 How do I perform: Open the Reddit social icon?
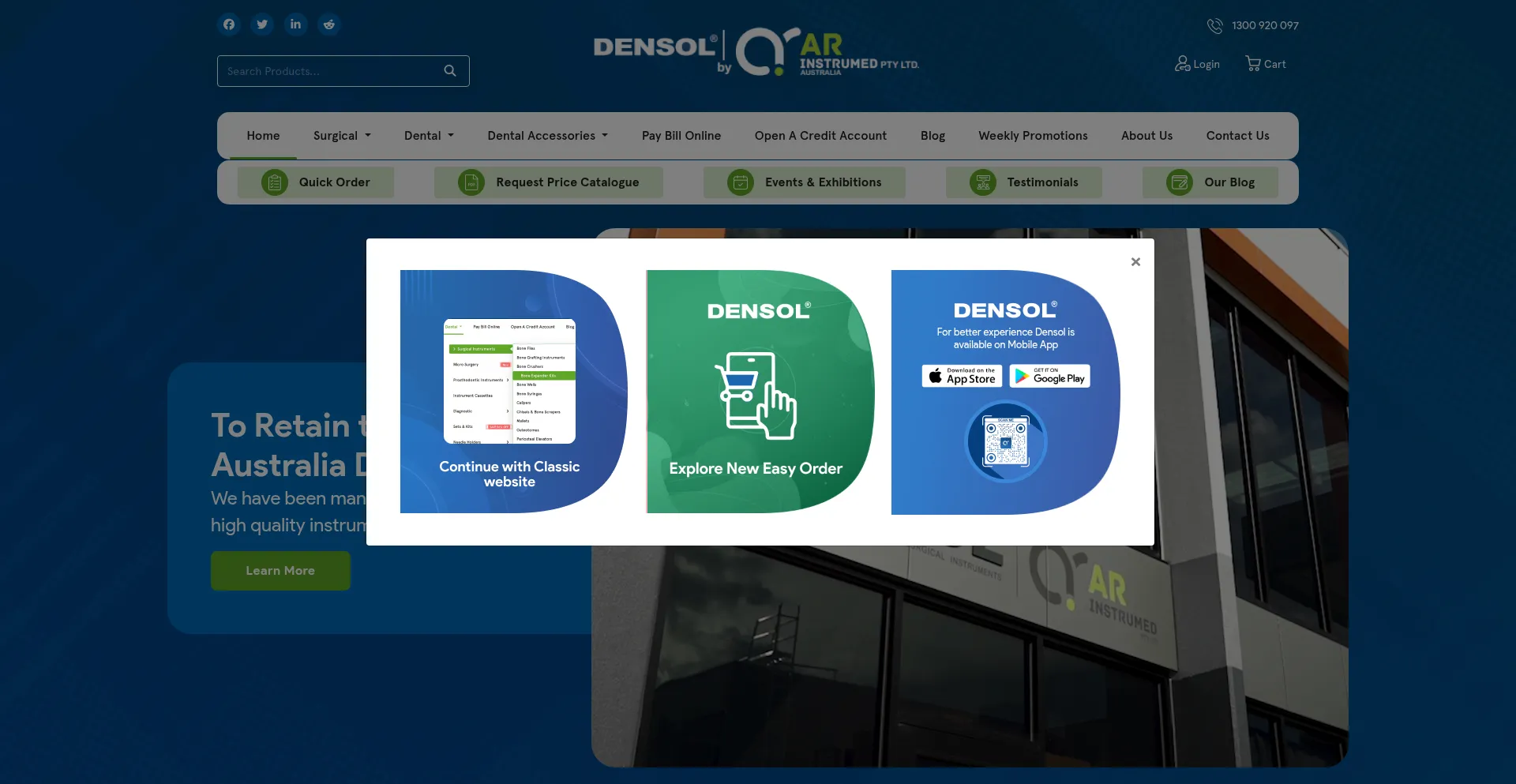tap(329, 24)
